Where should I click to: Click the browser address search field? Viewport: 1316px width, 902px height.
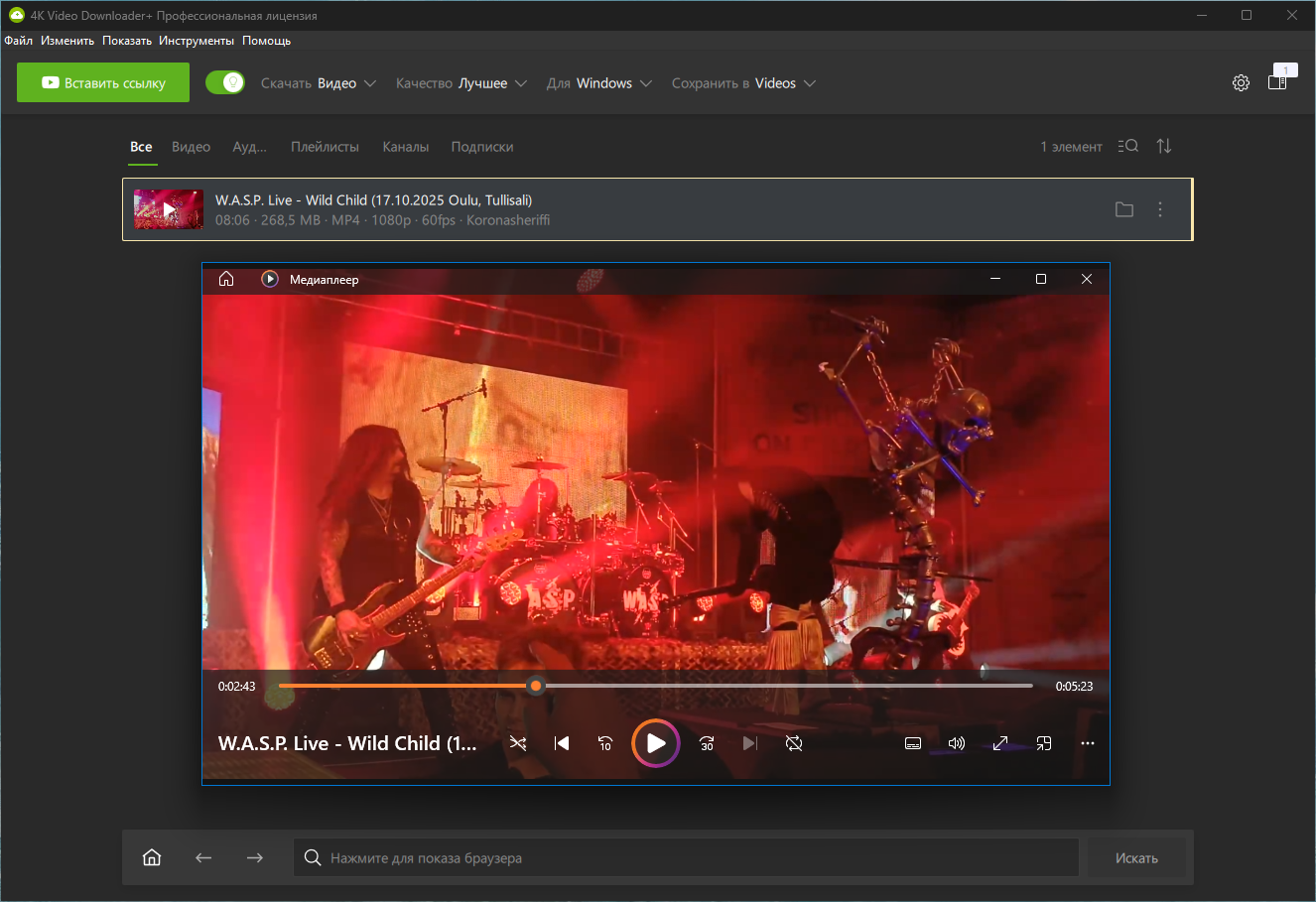pyautogui.click(x=686, y=858)
